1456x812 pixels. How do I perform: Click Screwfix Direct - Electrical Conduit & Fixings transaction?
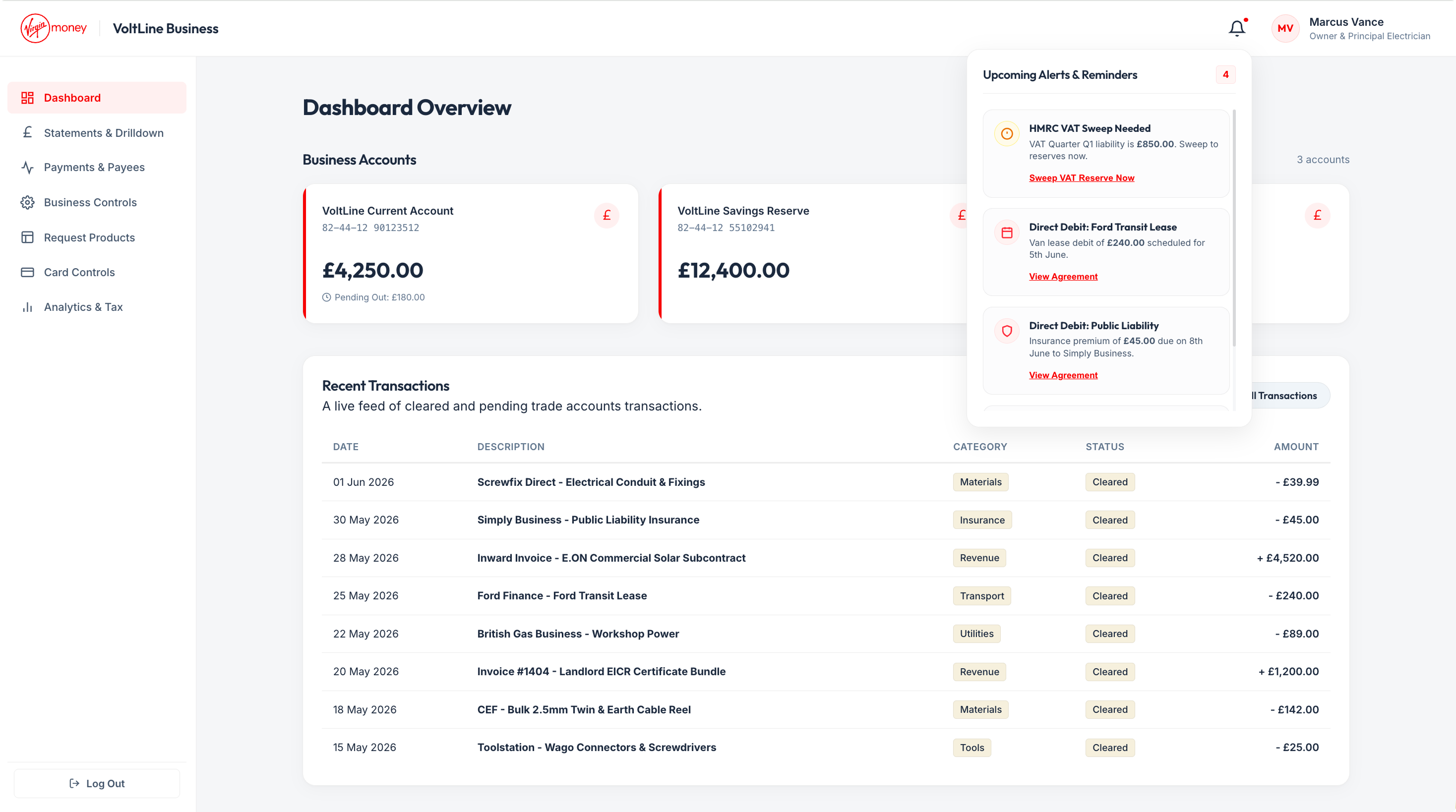click(826, 482)
